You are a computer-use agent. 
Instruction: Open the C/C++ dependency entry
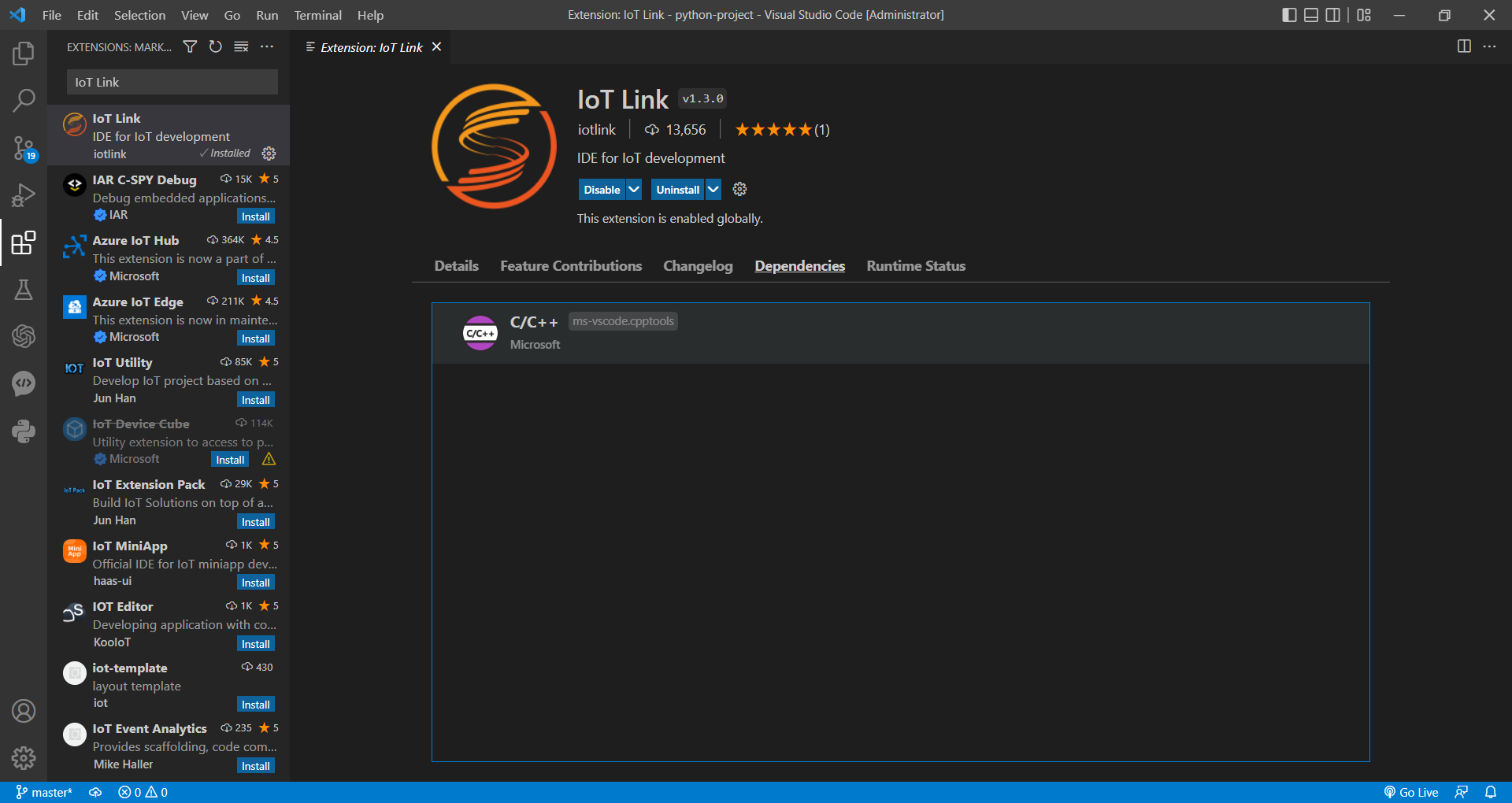coord(901,333)
